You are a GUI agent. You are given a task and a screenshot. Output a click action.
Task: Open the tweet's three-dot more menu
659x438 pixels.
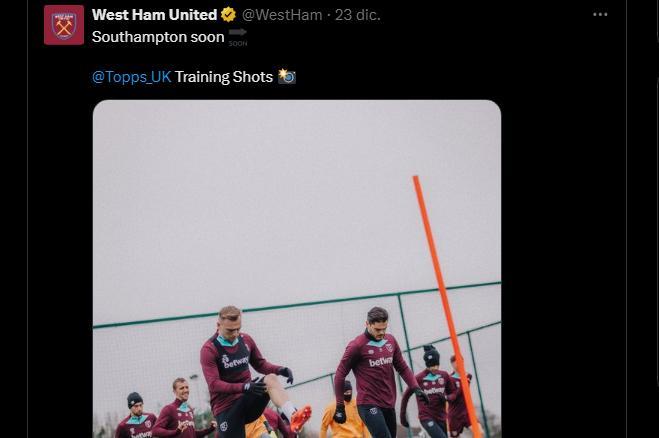click(600, 15)
